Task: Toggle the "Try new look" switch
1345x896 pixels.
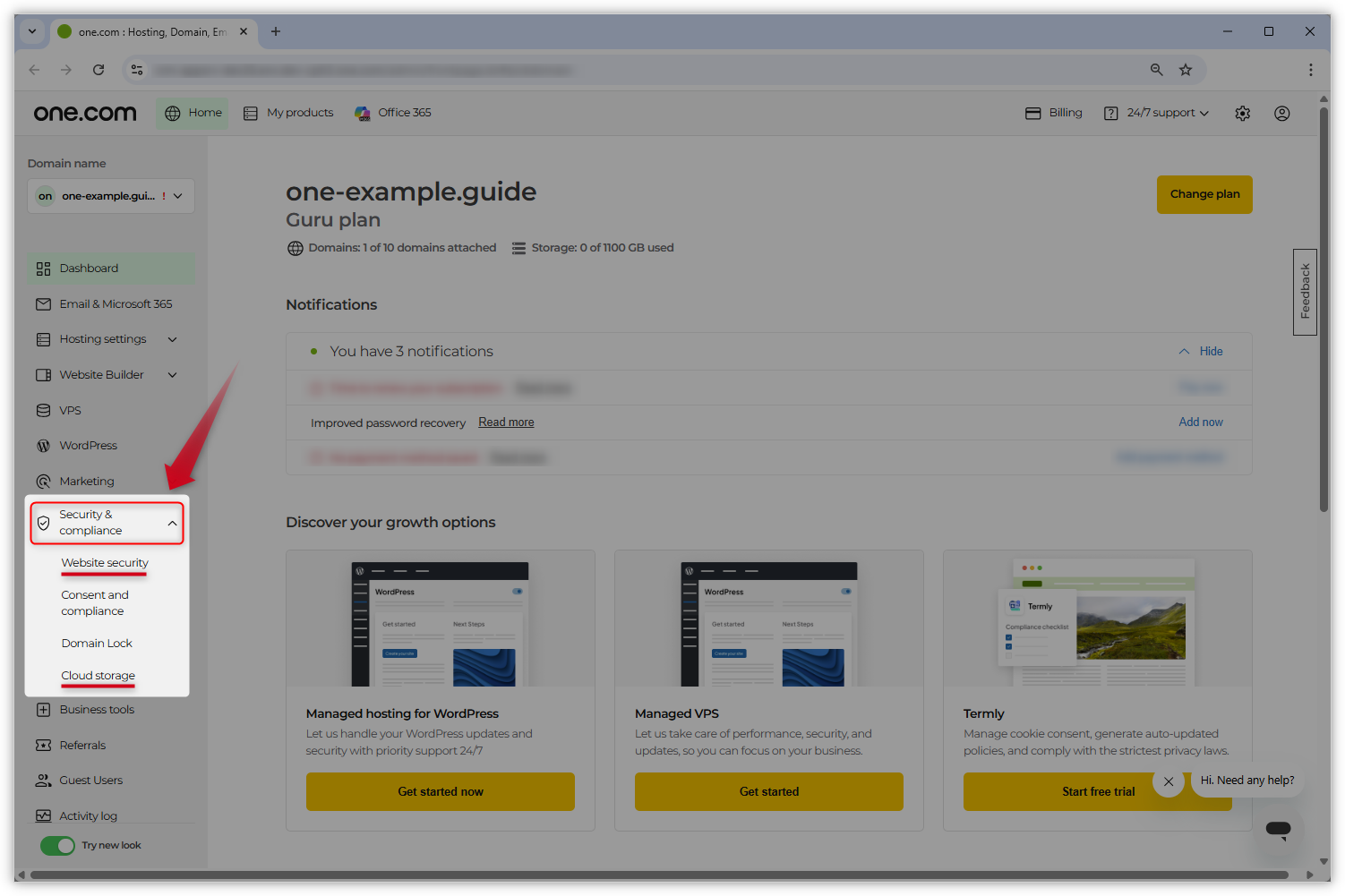Action: (58, 846)
